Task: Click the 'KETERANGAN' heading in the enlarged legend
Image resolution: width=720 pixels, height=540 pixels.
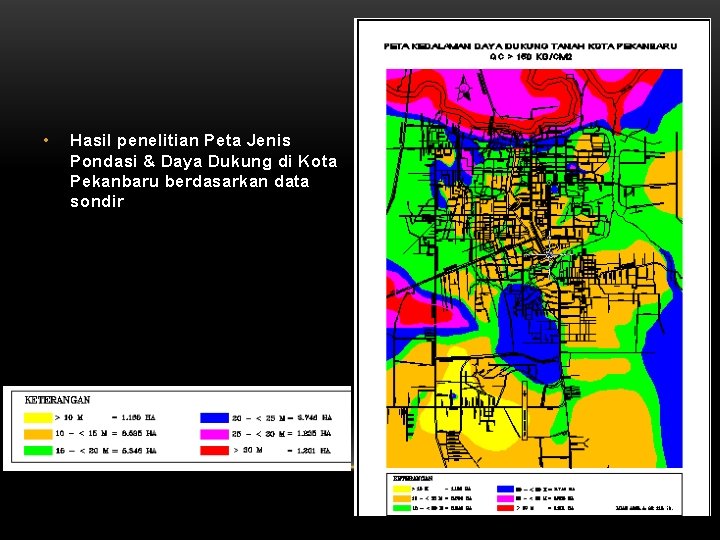Action: pos(57,400)
